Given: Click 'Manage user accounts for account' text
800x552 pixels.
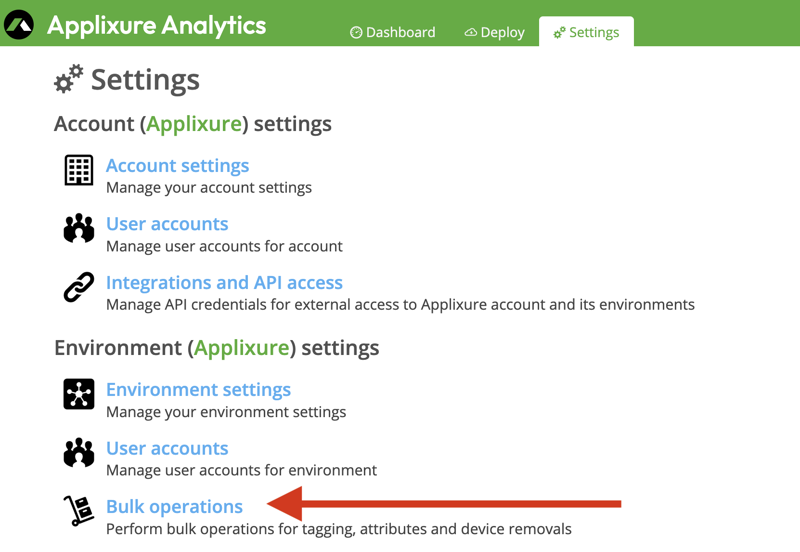Looking at the screenshot, I should pyautogui.click(x=224, y=246).
